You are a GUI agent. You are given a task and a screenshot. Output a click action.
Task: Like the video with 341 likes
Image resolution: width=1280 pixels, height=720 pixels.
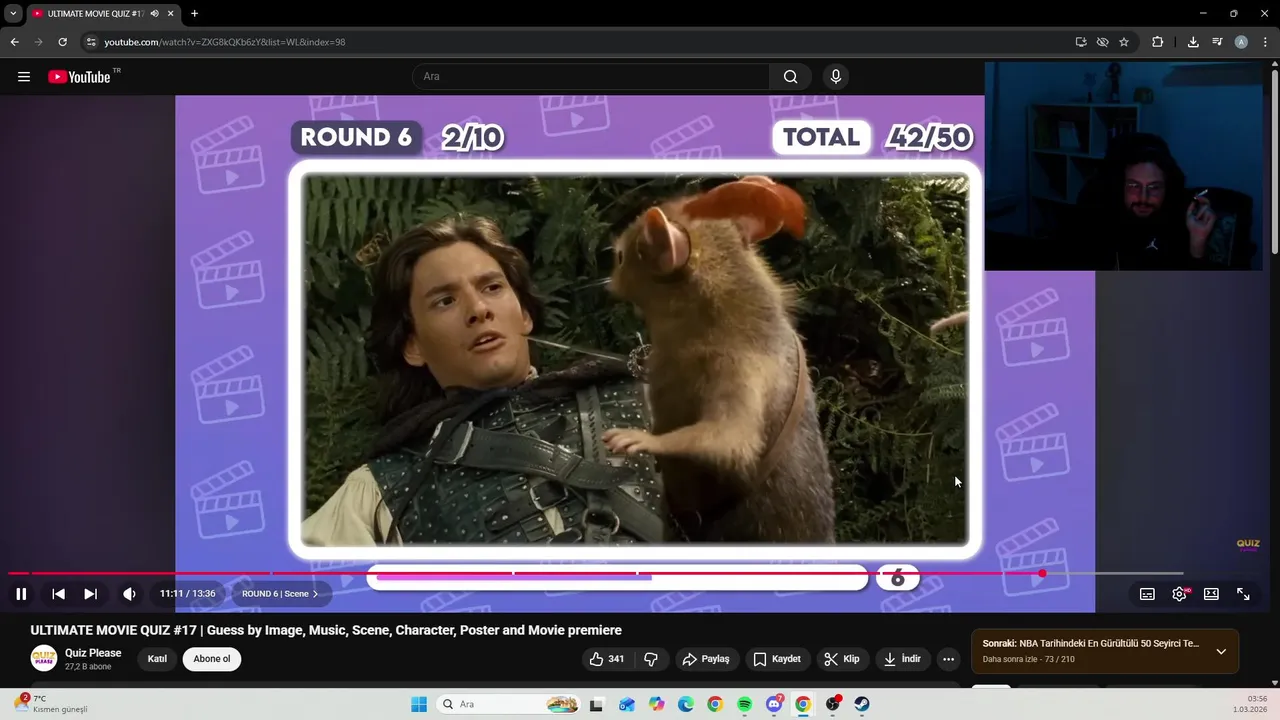pos(607,659)
